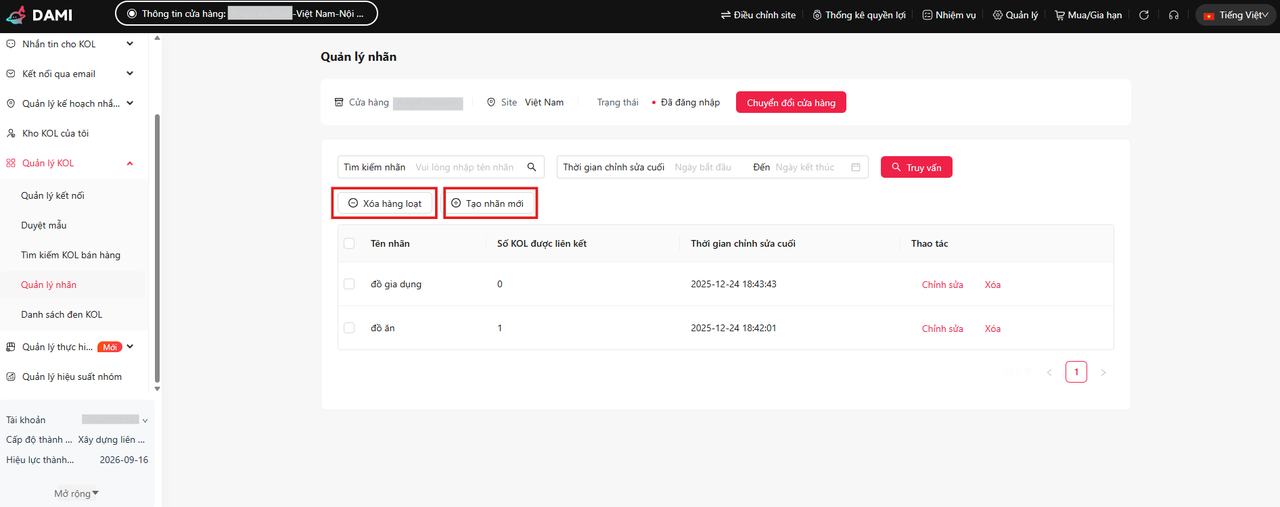
Task: Collapse the Quản lý KOL sidebar section
Action: (x=130, y=163)
